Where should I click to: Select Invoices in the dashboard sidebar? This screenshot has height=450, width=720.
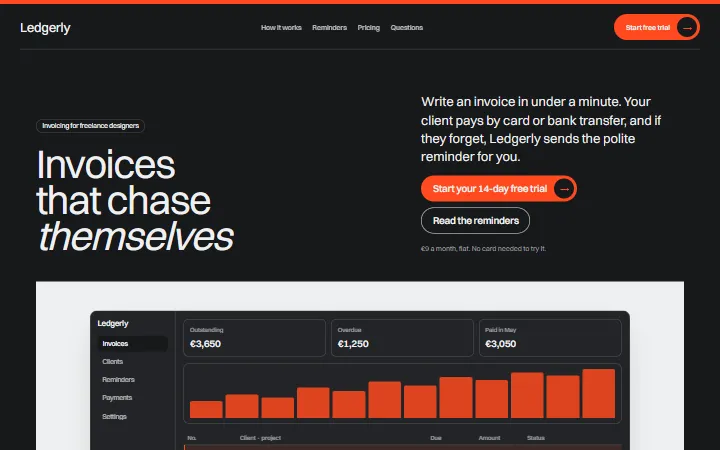click(x=132, y=343)
